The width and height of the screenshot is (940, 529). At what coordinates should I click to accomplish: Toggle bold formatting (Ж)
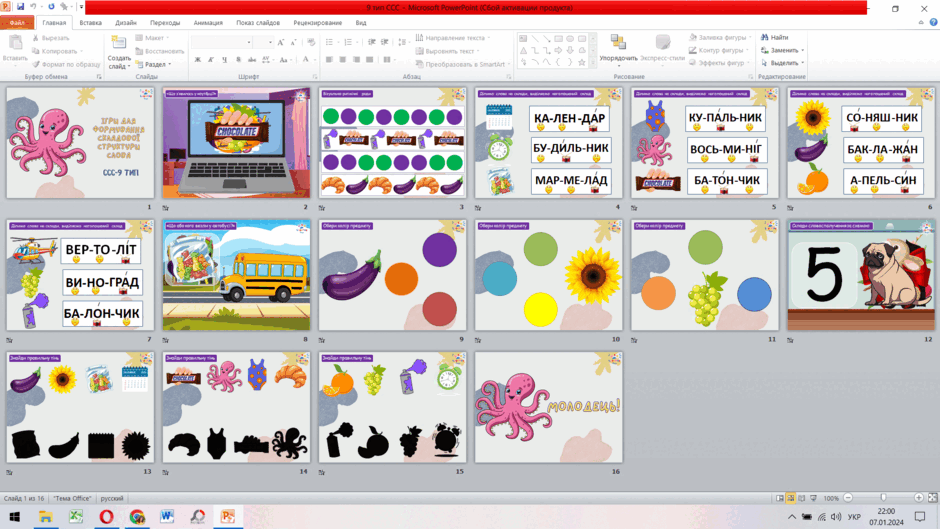[198, 59]
